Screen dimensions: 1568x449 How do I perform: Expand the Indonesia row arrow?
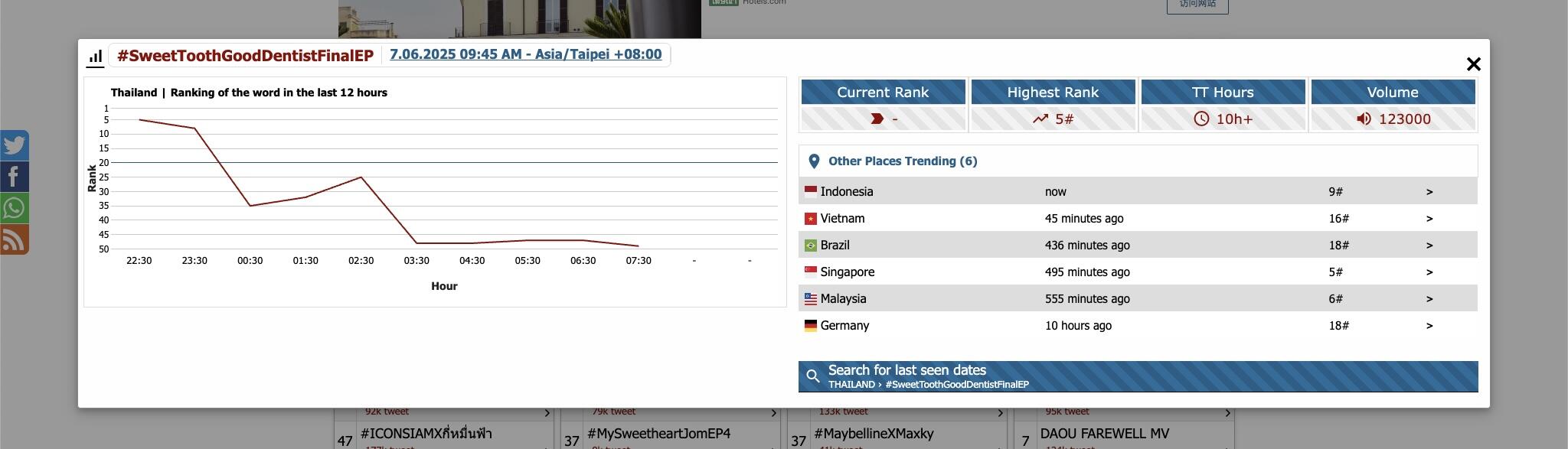(1429, 192)
